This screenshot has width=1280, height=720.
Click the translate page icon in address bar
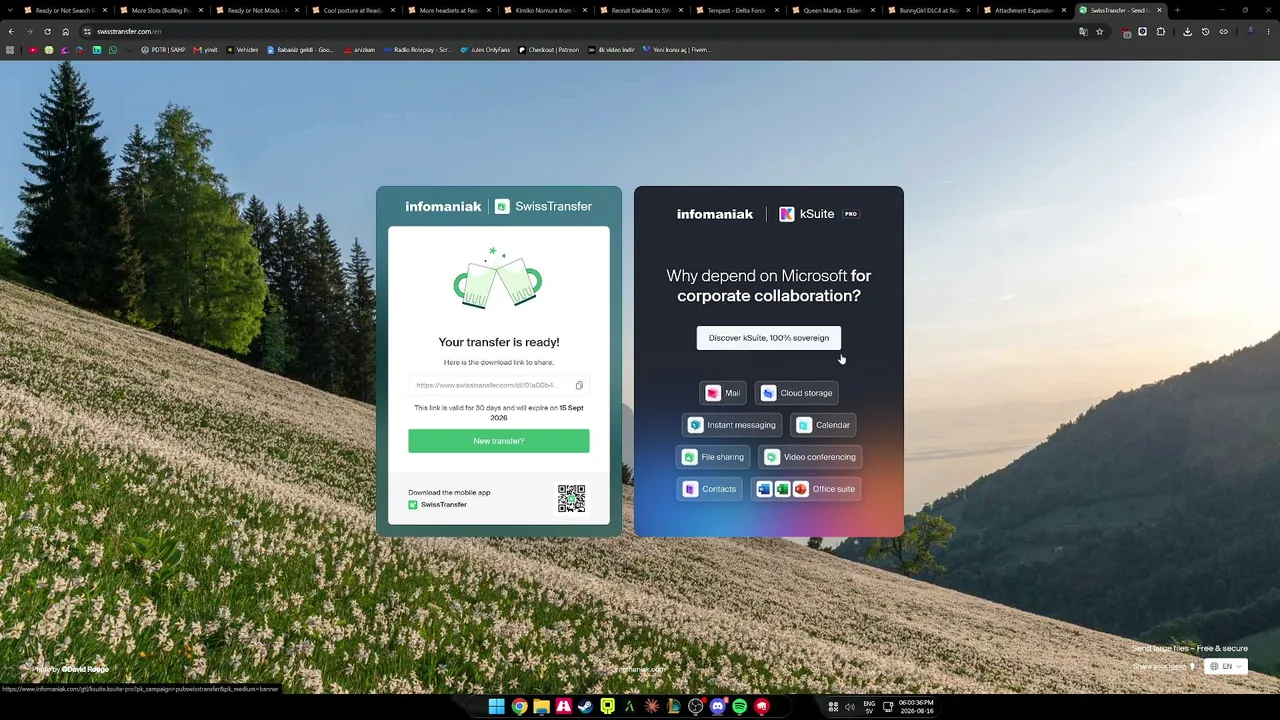click(x=1083, y=31)
